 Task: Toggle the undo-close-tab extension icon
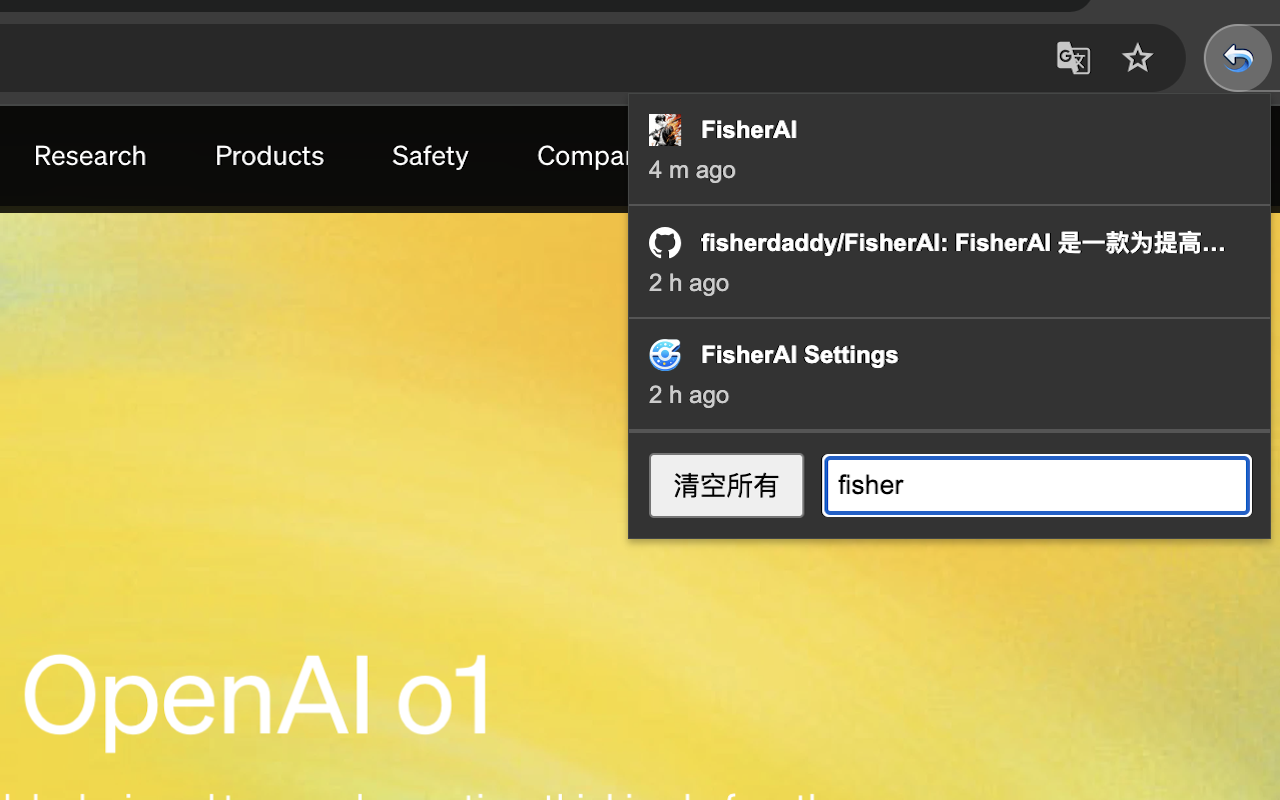(x=1238, y=58)
